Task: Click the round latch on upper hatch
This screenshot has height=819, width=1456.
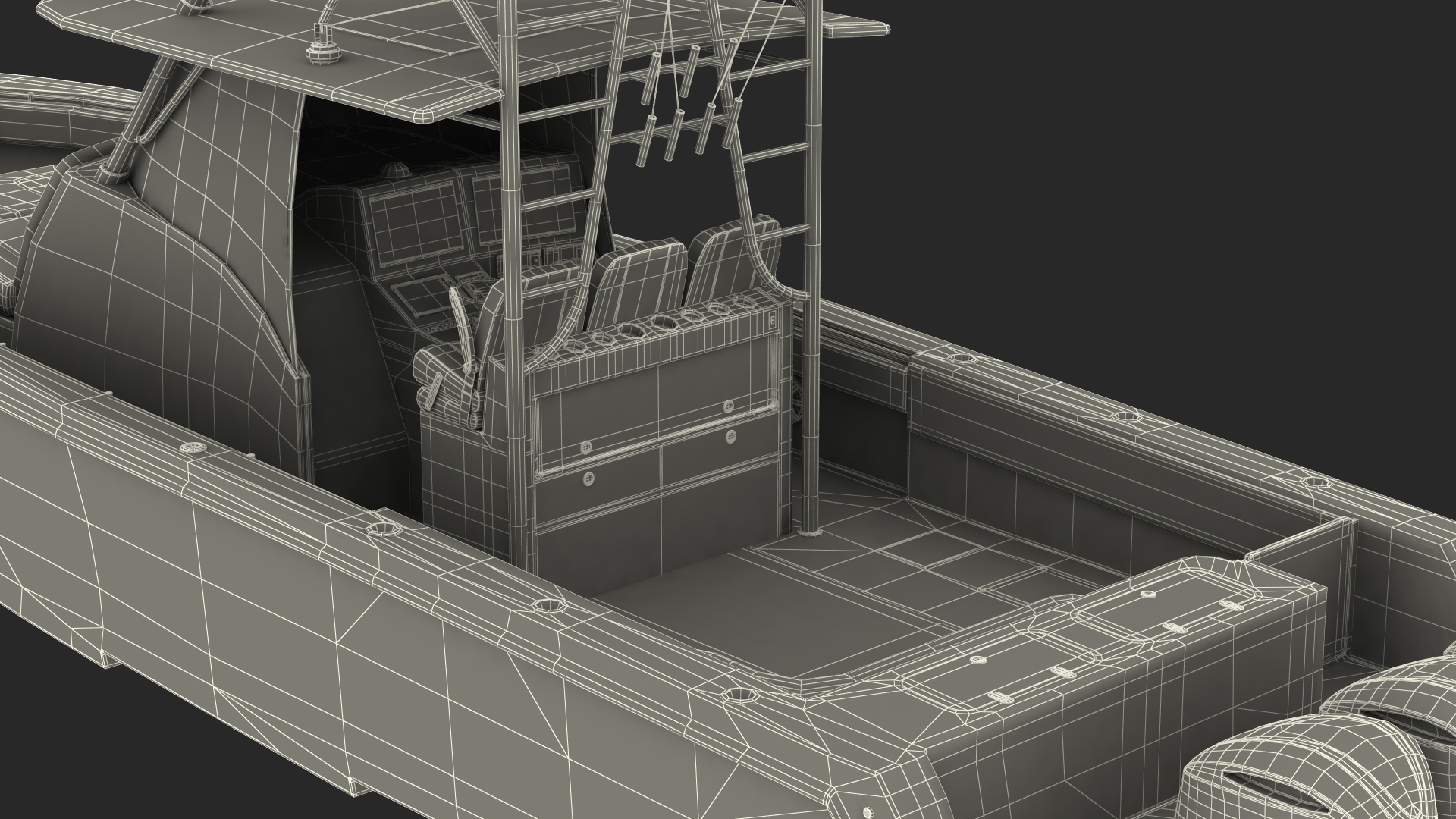Action: click(x=728, y=406)
